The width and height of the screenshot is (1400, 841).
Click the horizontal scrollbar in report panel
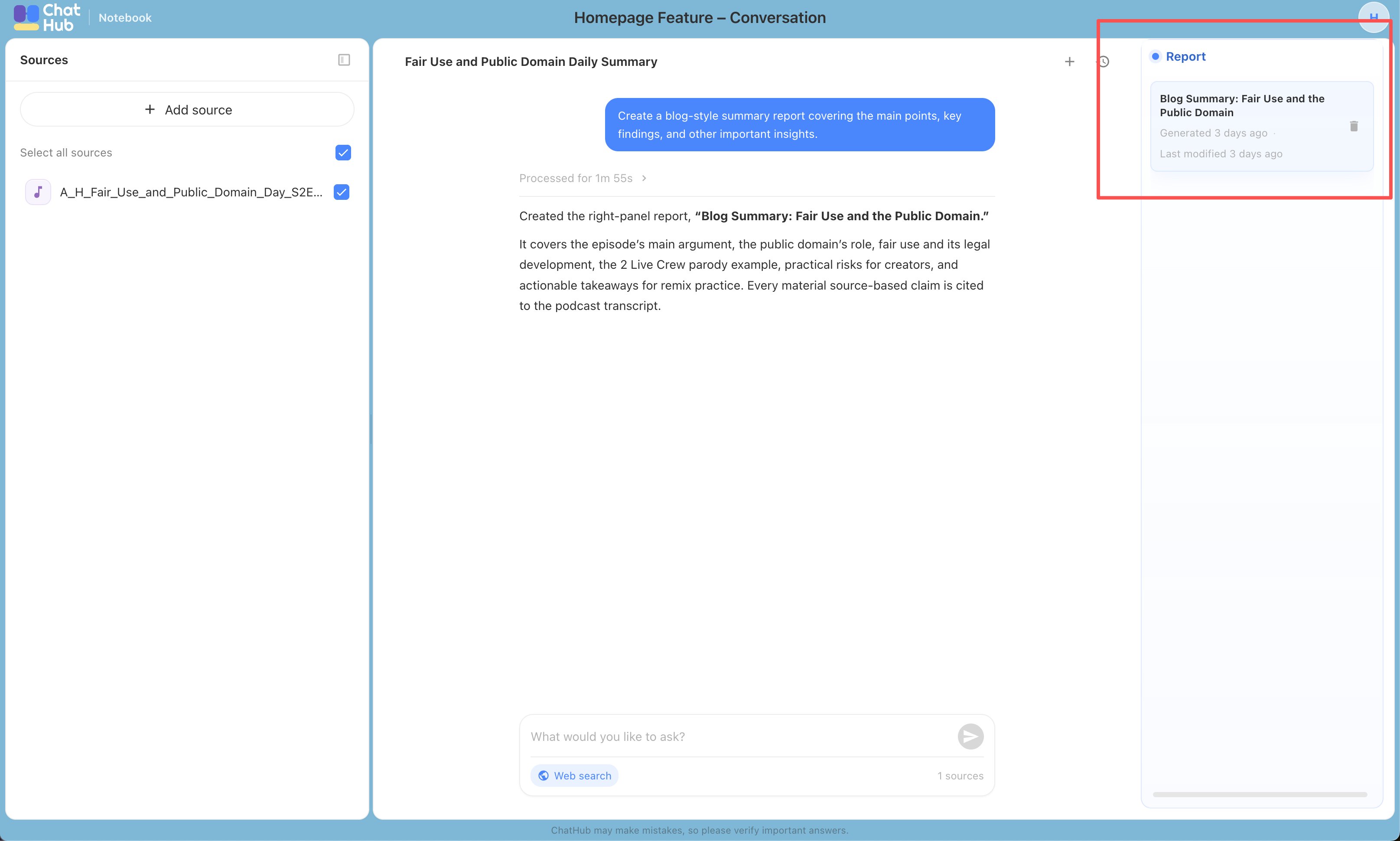click(x=1260, y=794)
